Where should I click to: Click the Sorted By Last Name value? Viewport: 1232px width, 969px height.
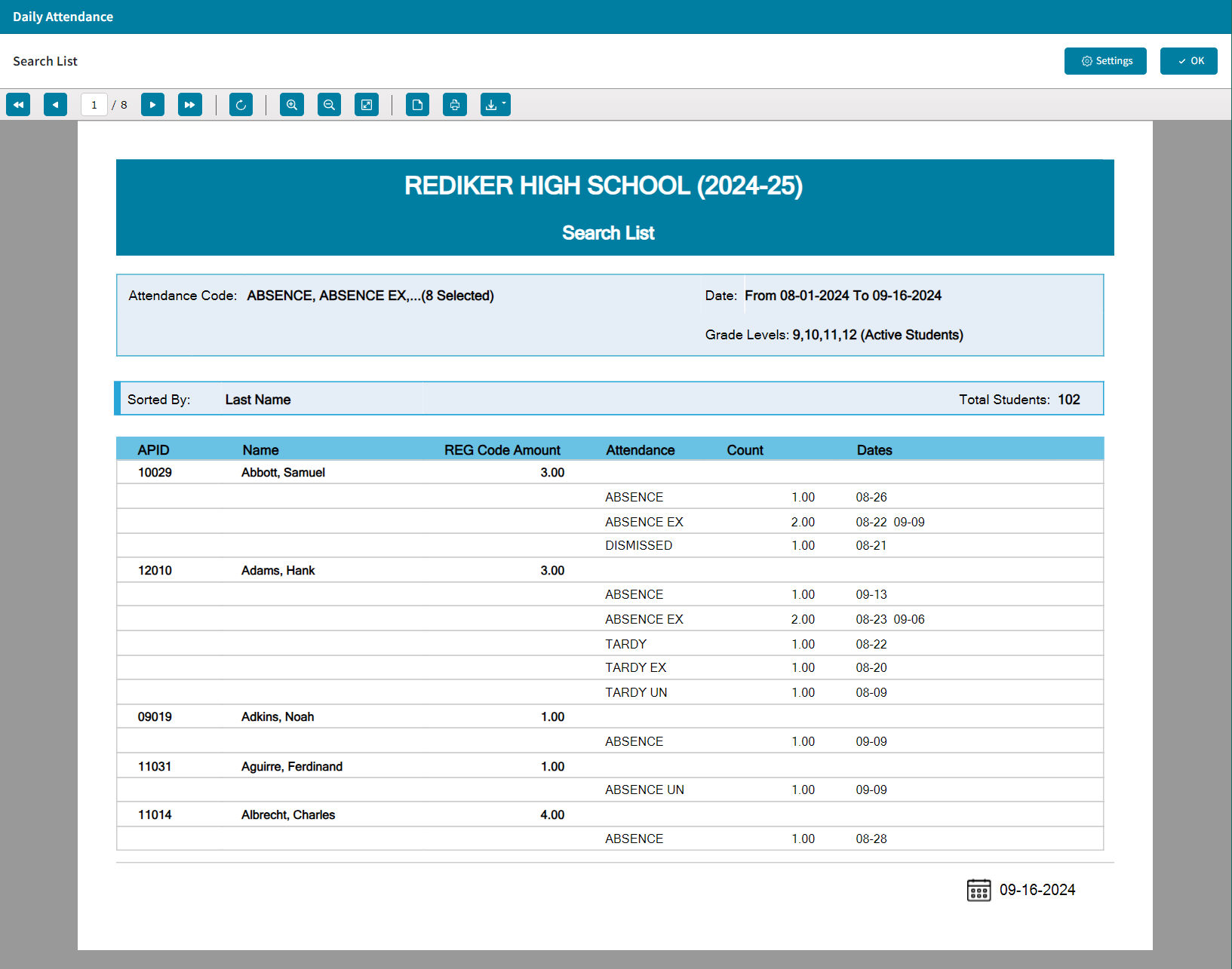[x=258, y=400]
